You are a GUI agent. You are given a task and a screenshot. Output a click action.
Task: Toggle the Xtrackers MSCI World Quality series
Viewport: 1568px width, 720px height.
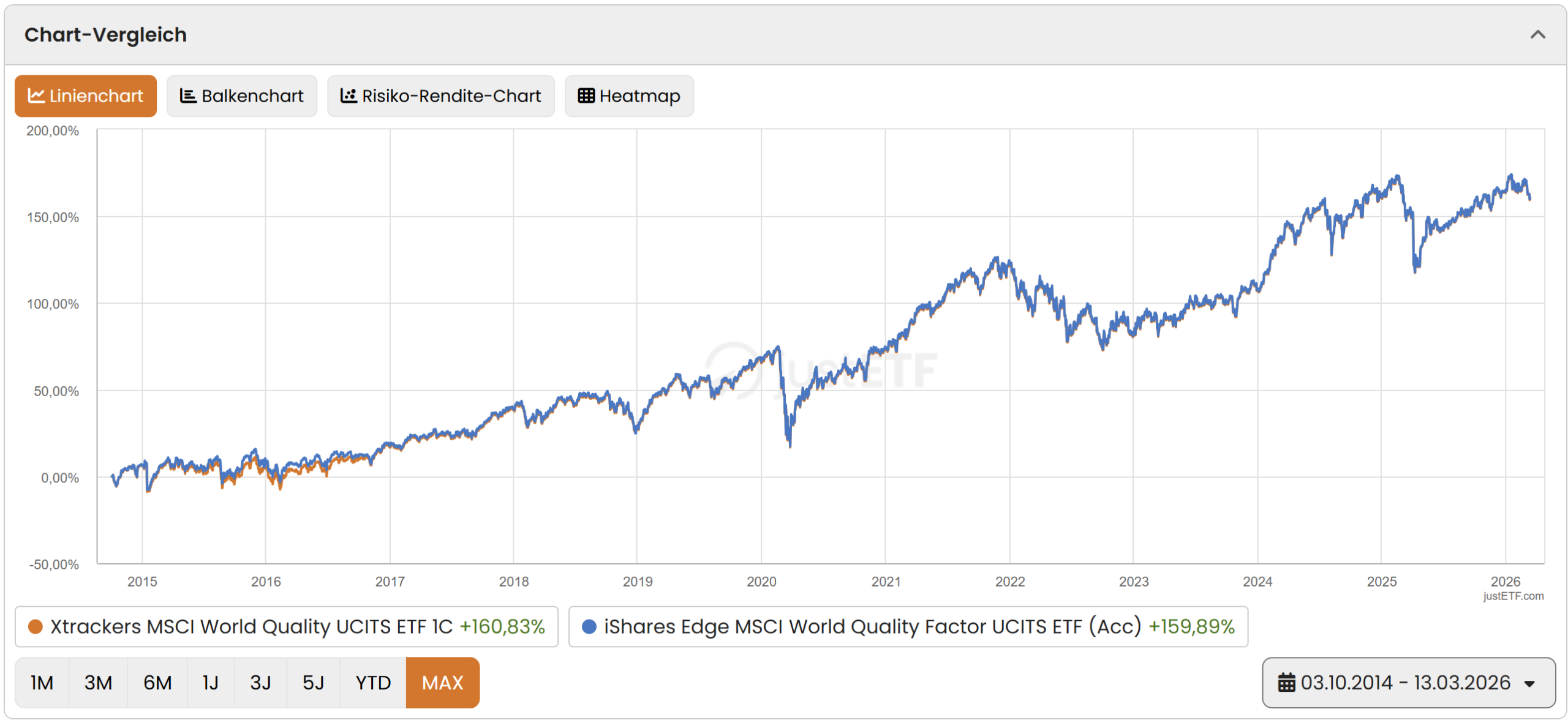pyautogui.click(x=251, y=626)
